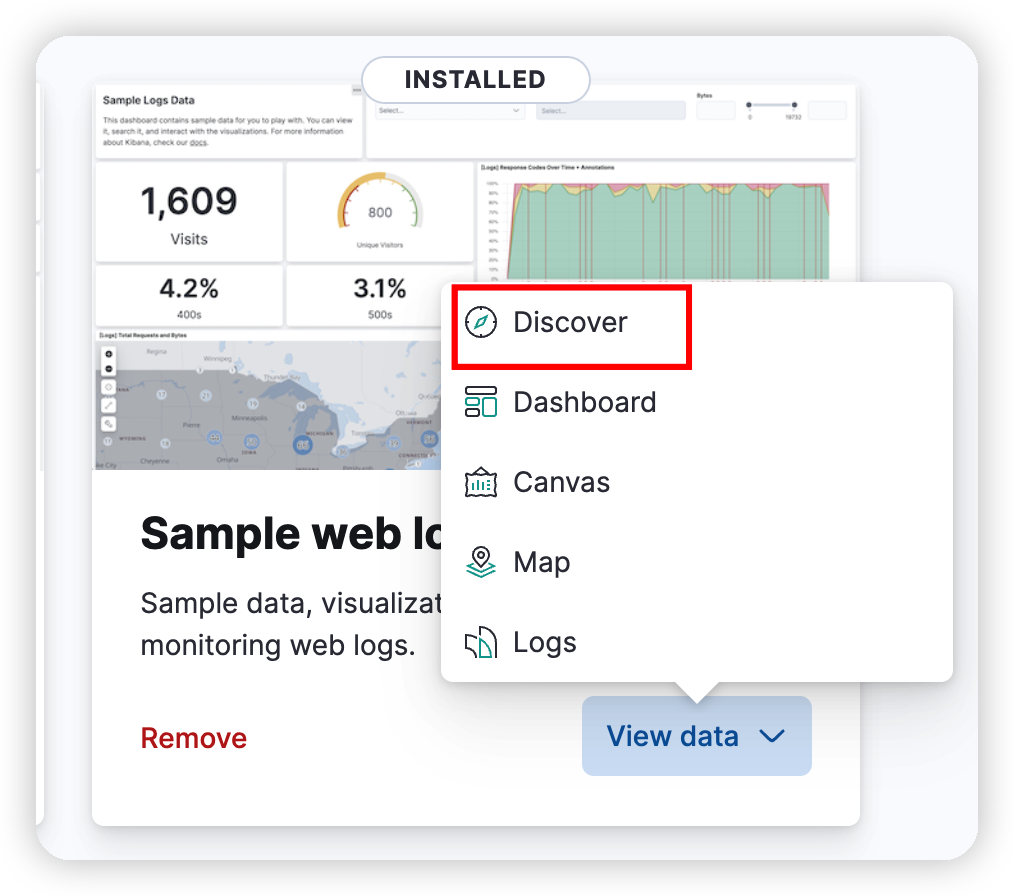Expand the View data chevron arrow
Screen dimensions: 1014x896
coord(771,737)
